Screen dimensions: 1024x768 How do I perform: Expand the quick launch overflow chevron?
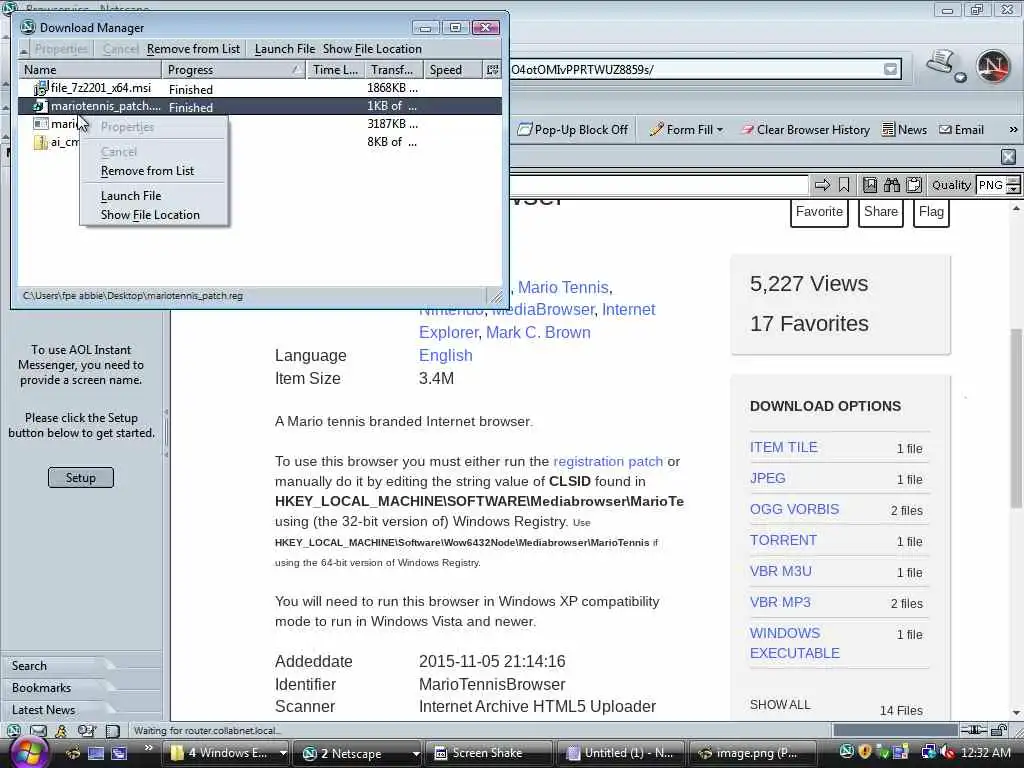click(149, 748)
